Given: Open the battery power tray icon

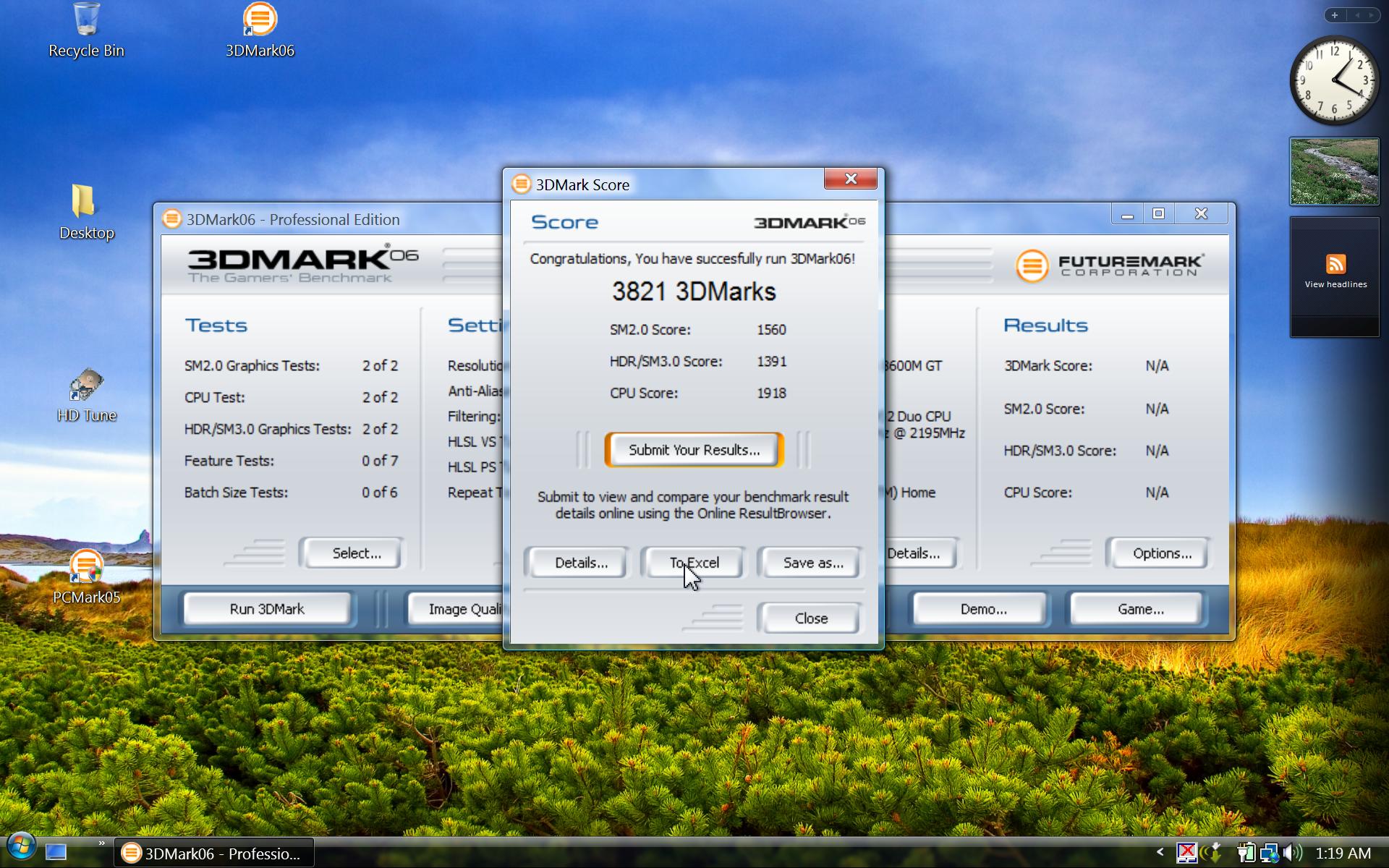Looking at the screenshot, I should [1245, 853].
